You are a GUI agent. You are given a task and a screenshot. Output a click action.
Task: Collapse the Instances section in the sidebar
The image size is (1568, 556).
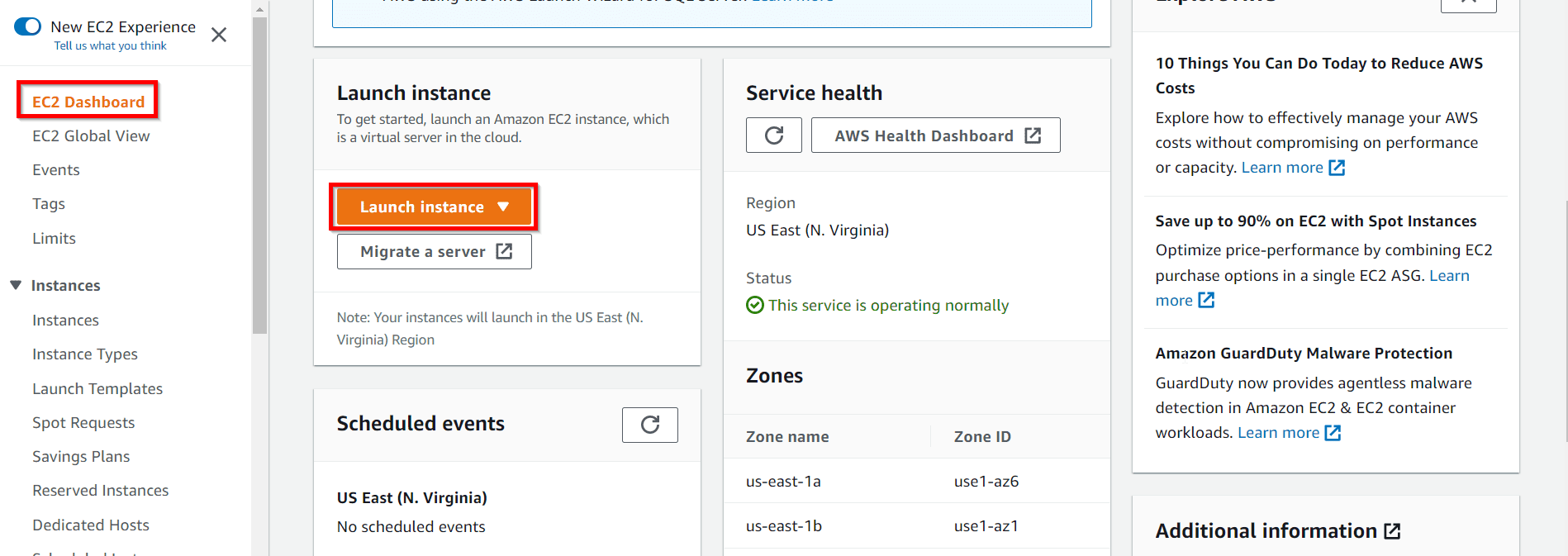16,285
